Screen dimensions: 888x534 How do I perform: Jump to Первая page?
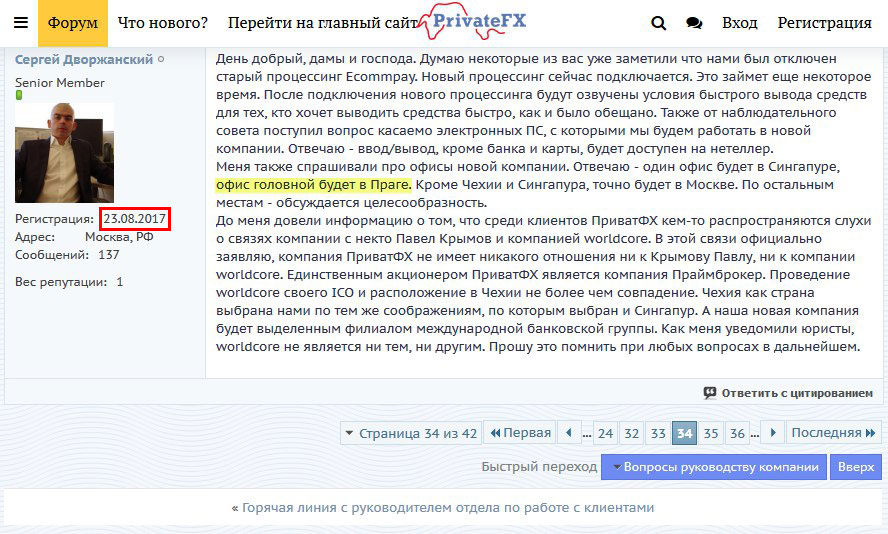tap(520, 433)
